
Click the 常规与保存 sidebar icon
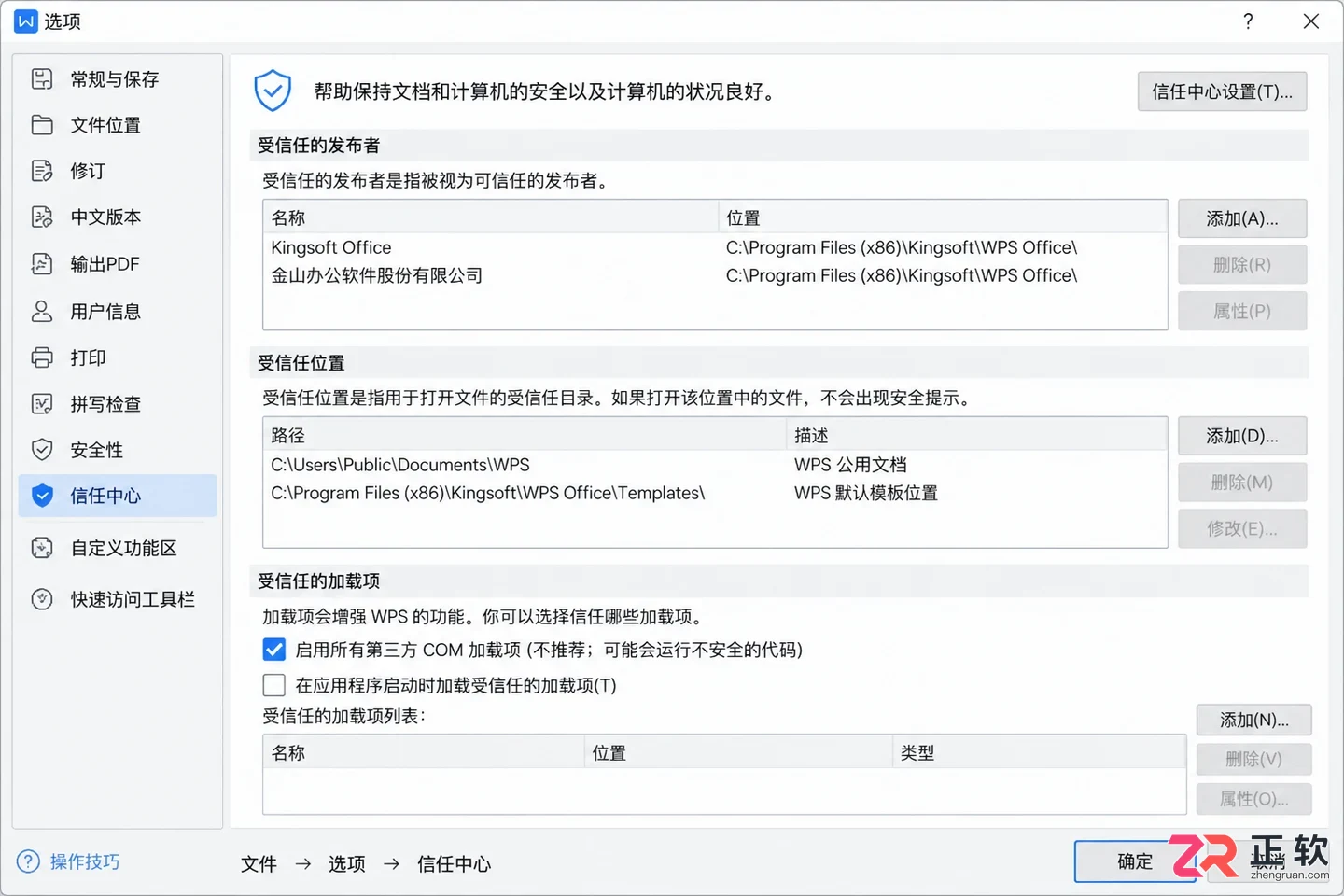pyautogui.click(x=42, y=79)
